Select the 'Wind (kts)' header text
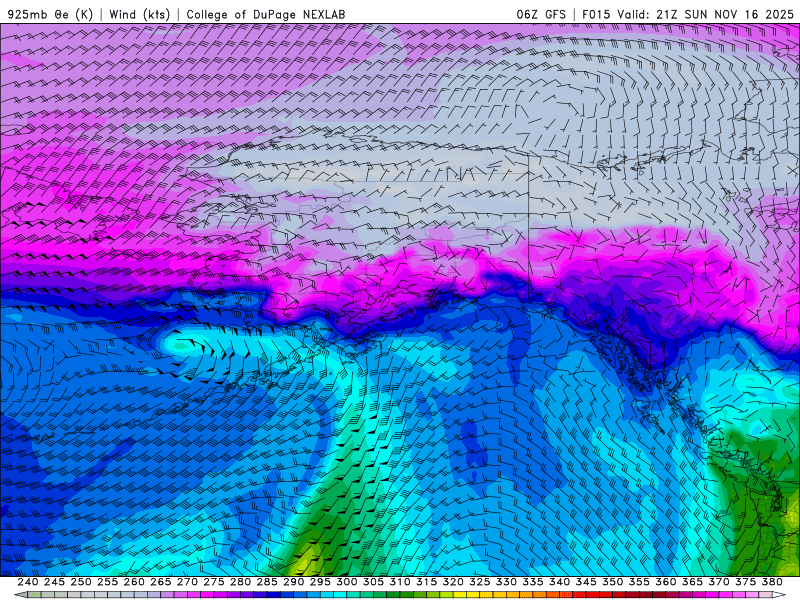800x600 pixels. [x=140, y=14]
